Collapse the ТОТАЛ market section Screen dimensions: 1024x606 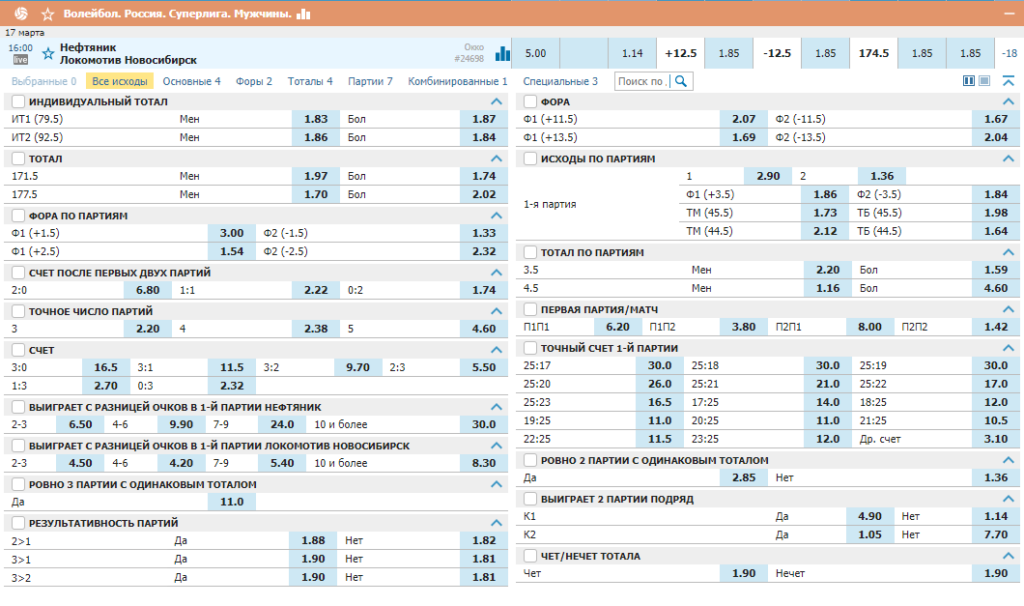pyautogui.click(x=496, y=159)
